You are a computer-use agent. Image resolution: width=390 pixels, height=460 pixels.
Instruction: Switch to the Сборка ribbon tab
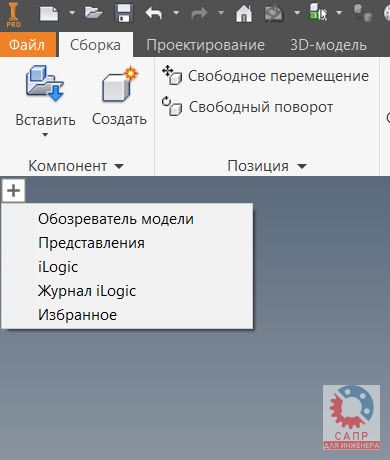(96, 45)
